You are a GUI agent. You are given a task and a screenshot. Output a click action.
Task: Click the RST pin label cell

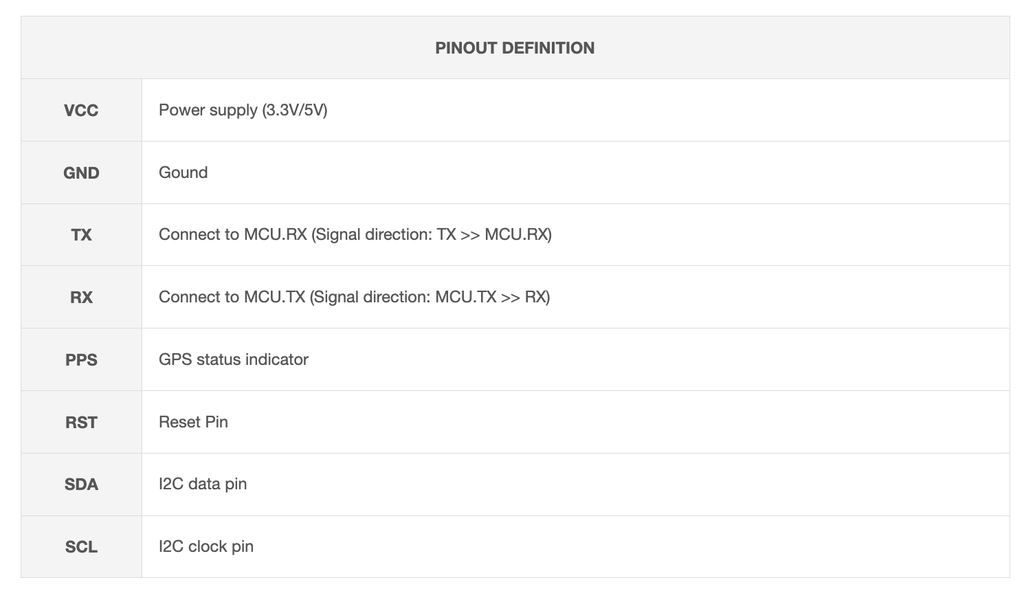tap(81, 422)
